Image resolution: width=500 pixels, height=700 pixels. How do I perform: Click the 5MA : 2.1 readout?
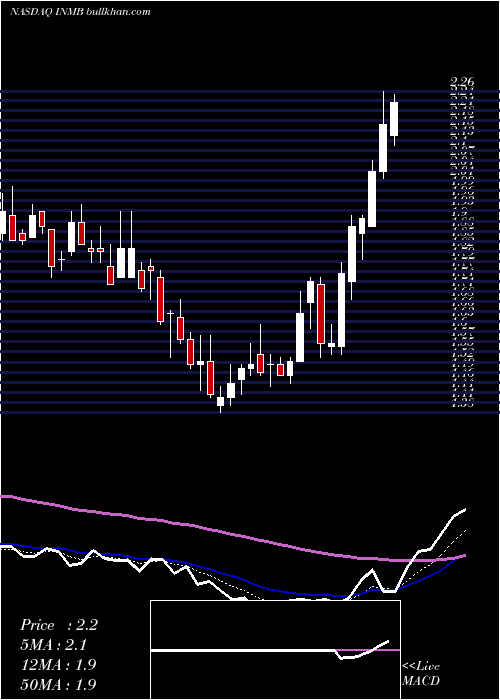(x=54, y=645)
